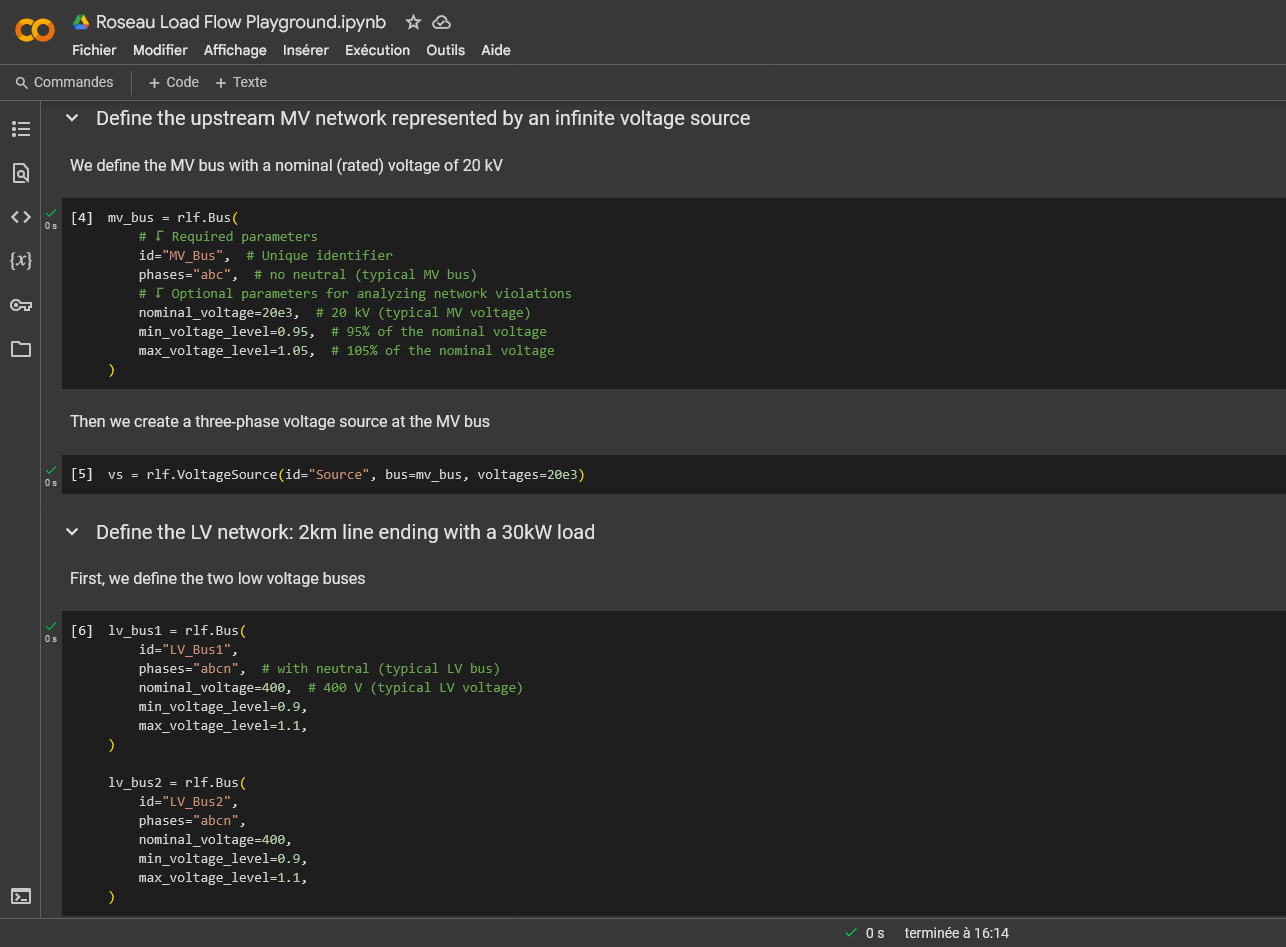Click the line id="LV_Bus1"
1286x947 pixels.
pyautogui.click(x=189, y=649)
